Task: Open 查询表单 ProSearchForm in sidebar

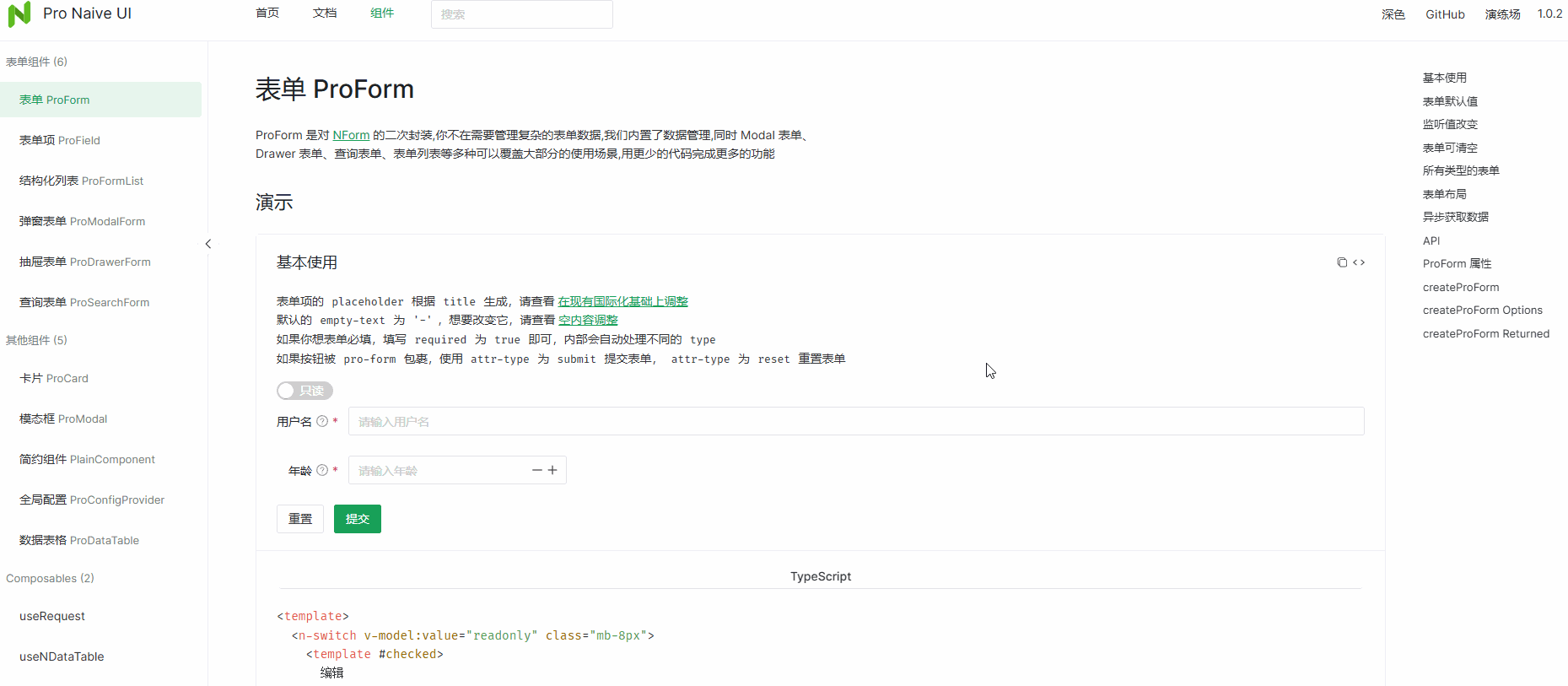Action: (x=100, y=302)
